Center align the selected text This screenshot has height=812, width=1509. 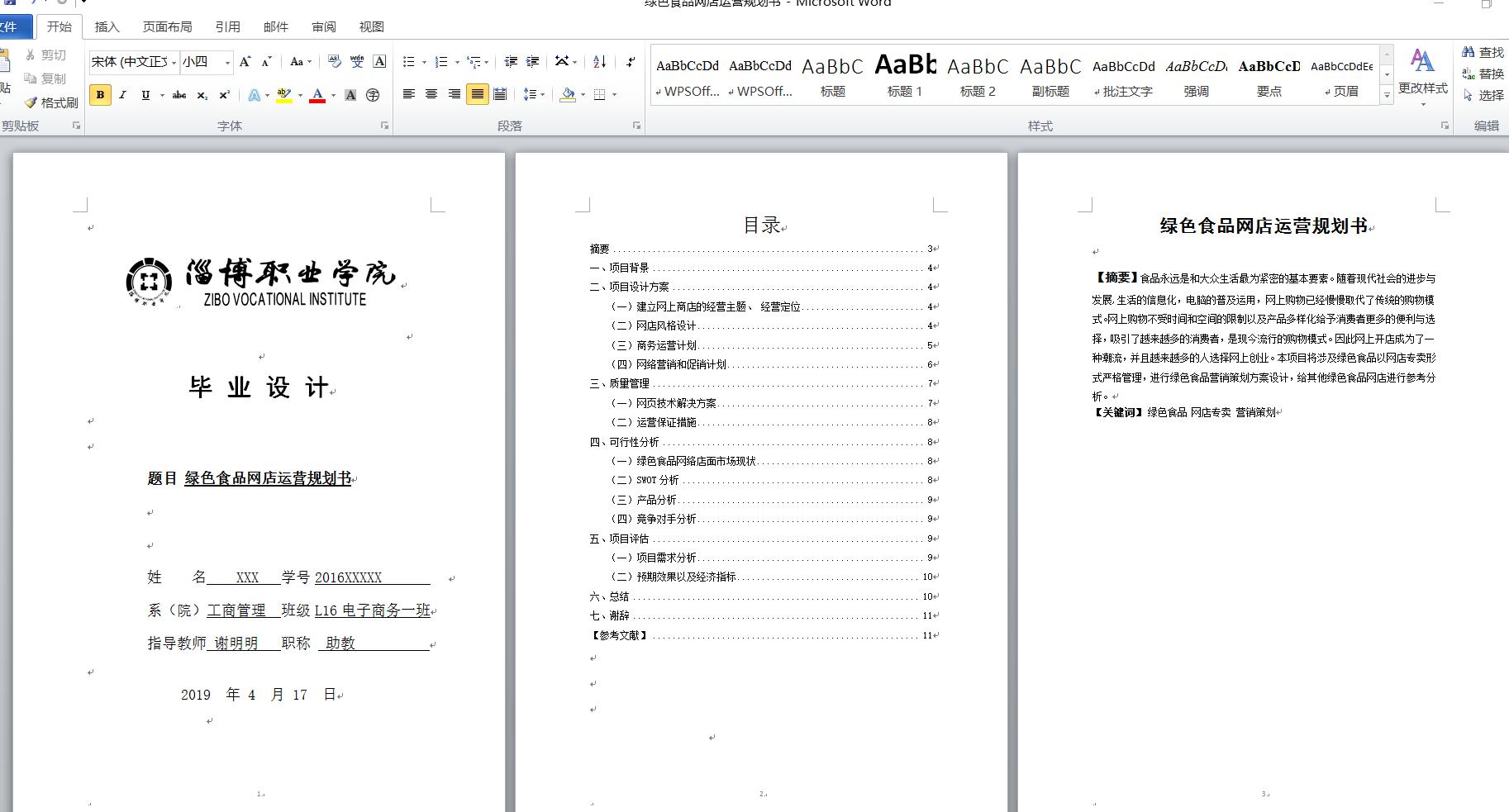[431, 94]
